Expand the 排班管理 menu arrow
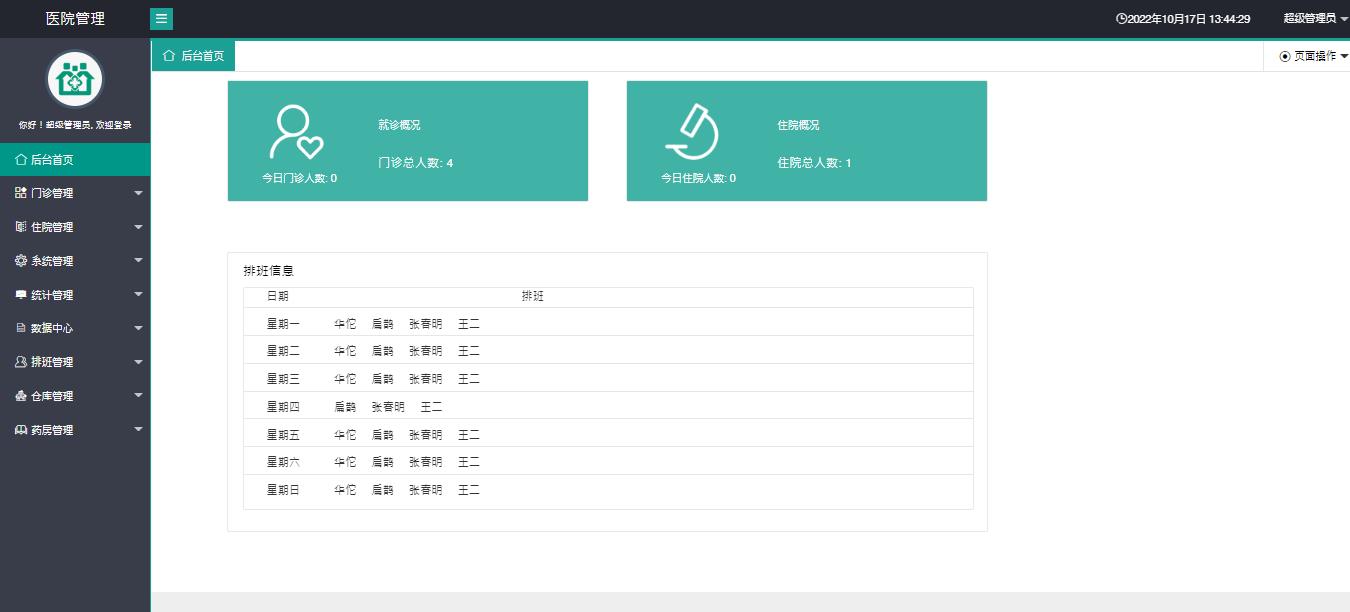 click(139, 362)
